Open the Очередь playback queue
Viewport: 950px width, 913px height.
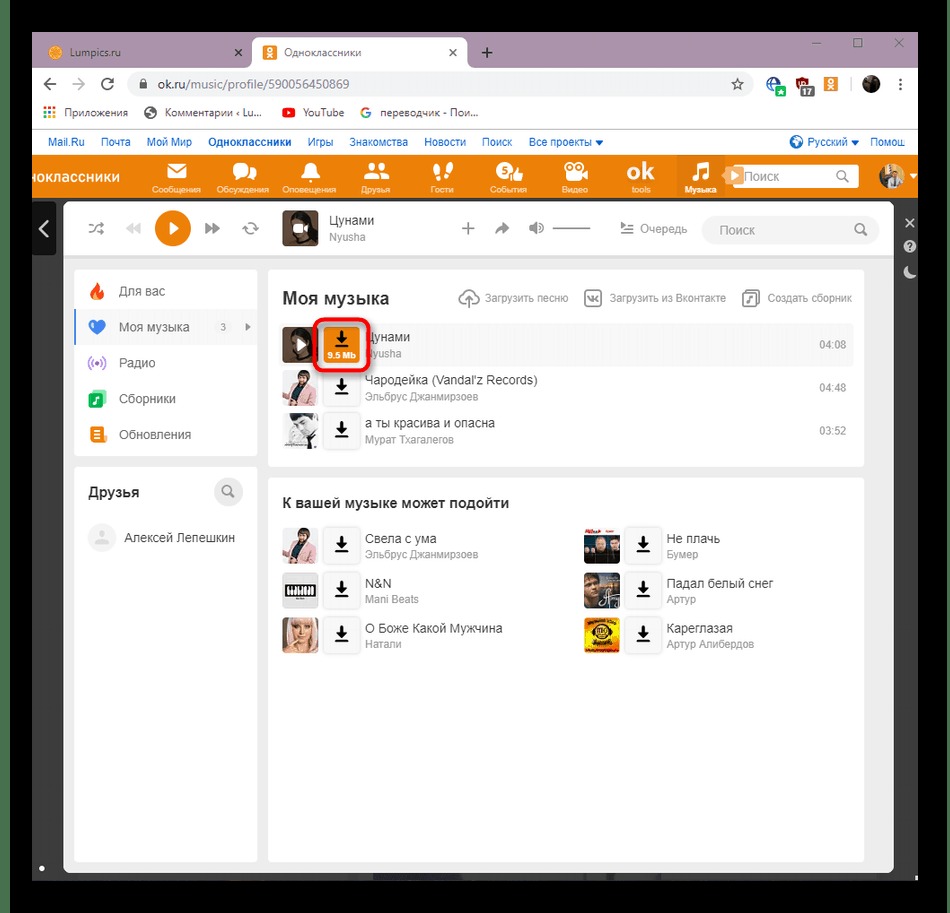click(x=653, y=229)
